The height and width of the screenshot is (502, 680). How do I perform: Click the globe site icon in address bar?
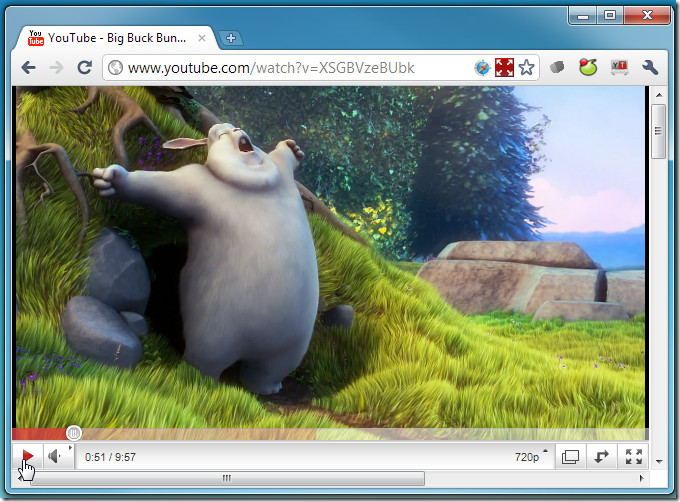click(x=115, y=68)
